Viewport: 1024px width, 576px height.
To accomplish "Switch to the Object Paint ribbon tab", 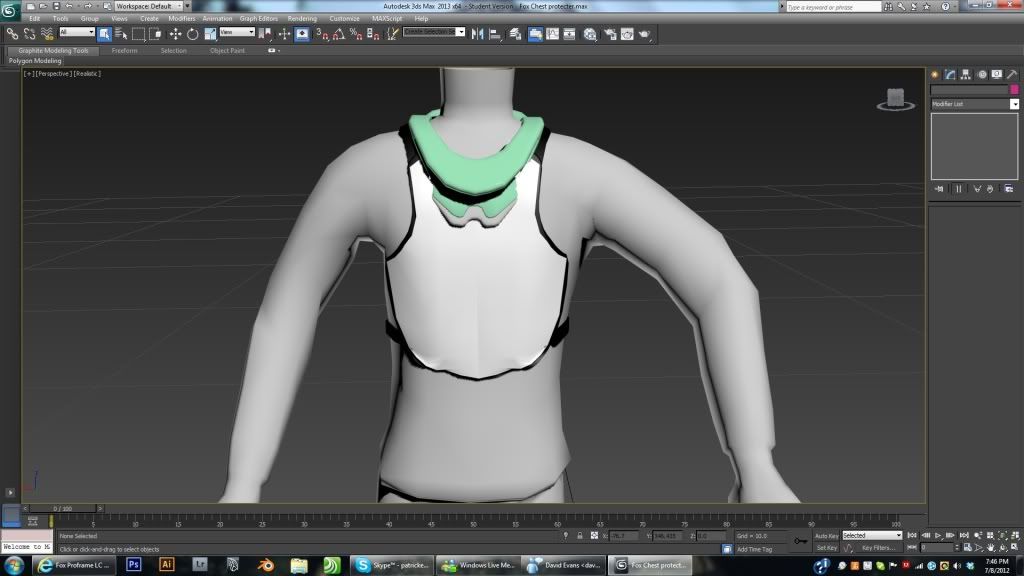I will click(x=227, y=50).
